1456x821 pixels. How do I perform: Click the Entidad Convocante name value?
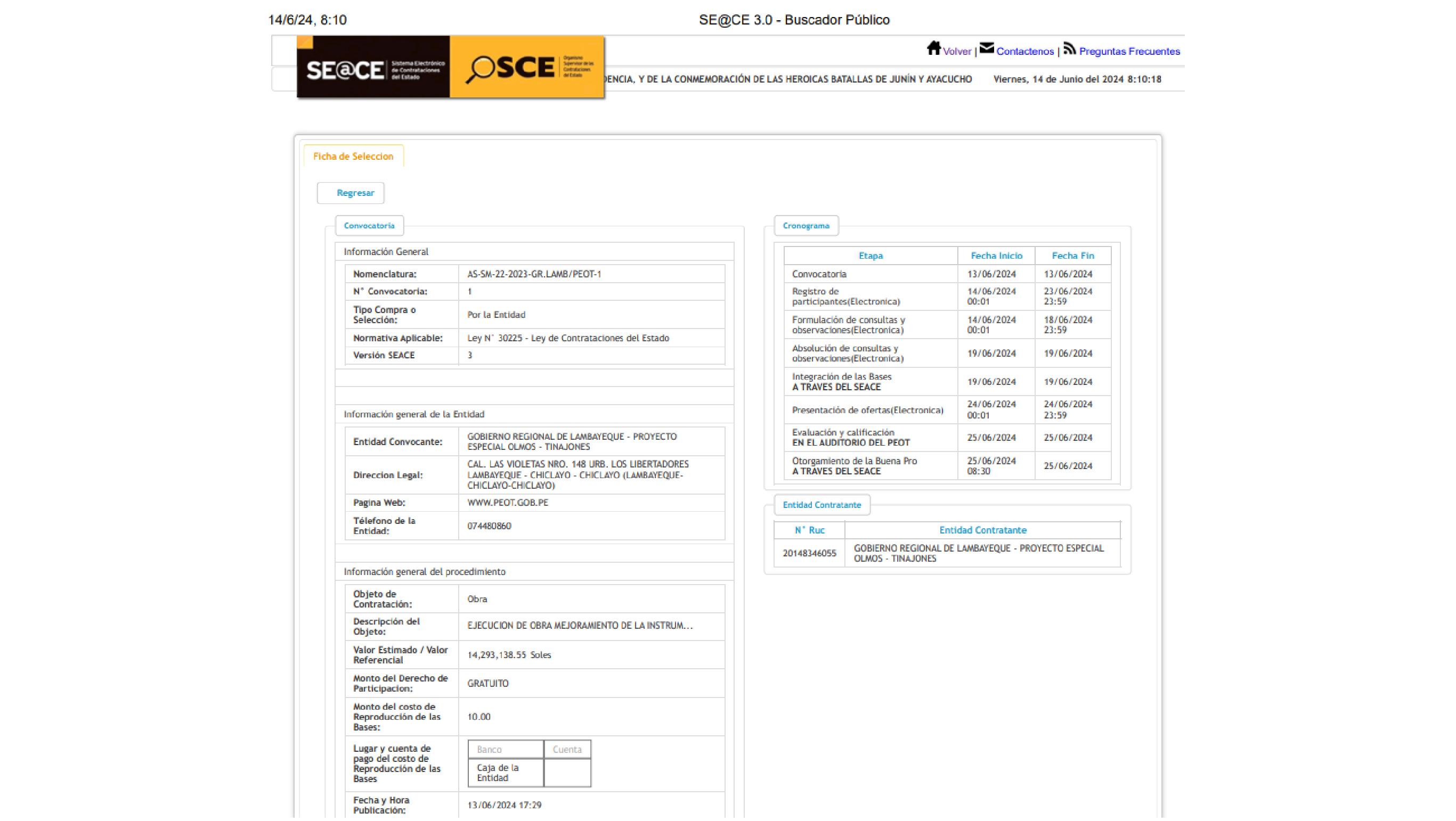click(x=572, y=442)
